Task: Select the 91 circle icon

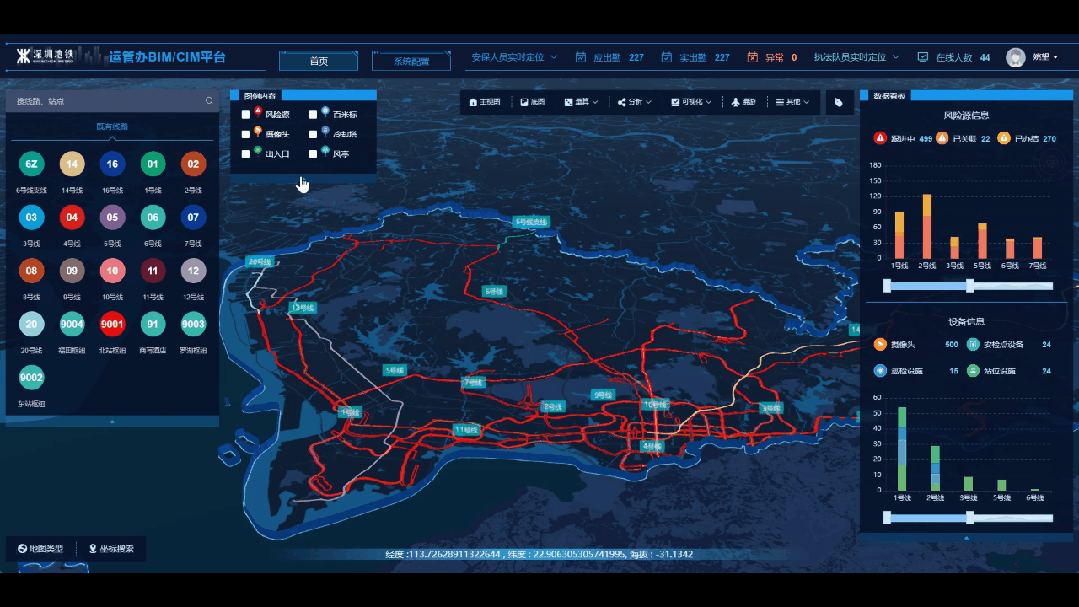Action: pyautogui.click(x=153, y=324)
